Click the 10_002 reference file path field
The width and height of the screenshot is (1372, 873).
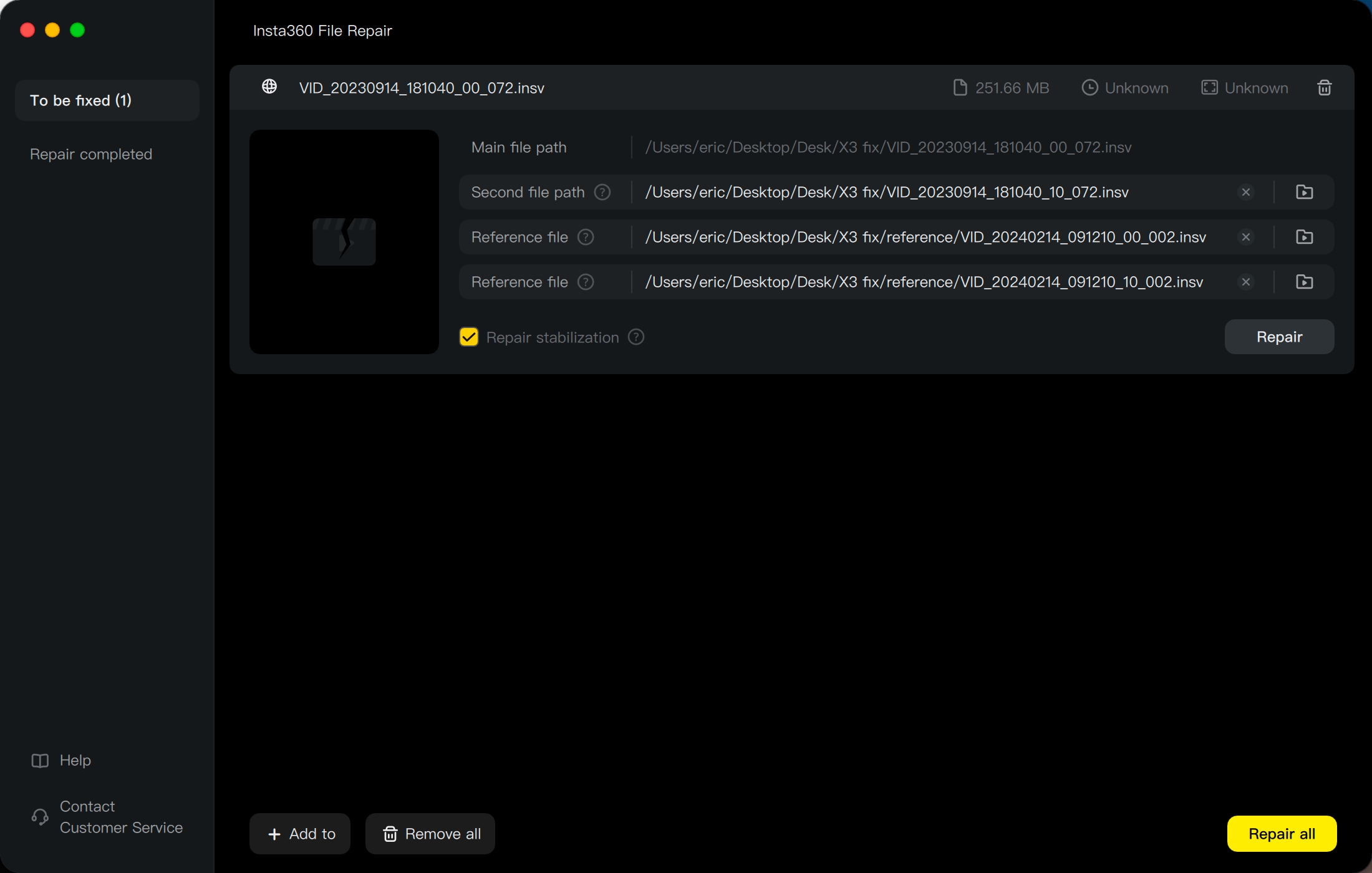[924, 282]
